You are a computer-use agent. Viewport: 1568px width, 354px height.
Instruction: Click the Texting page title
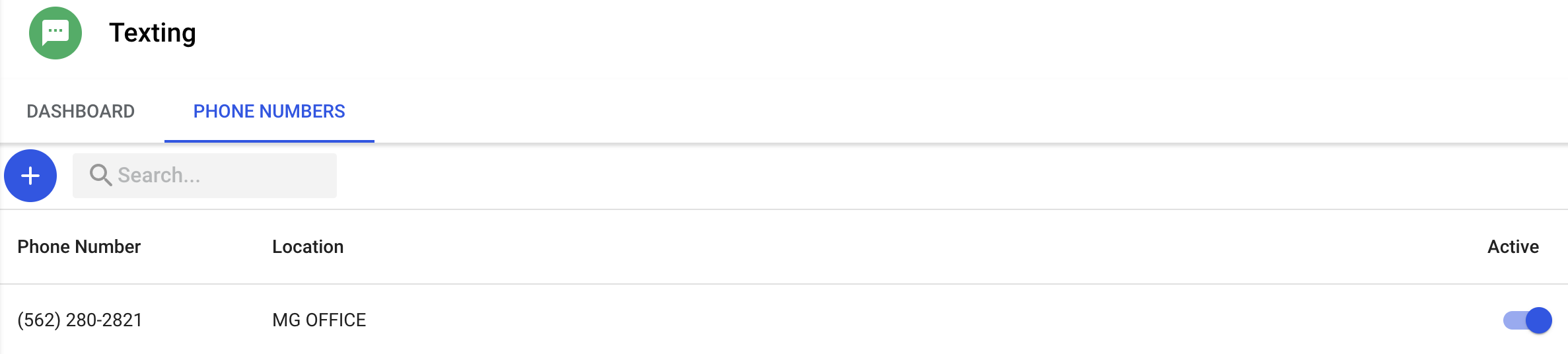click(153, 33)
